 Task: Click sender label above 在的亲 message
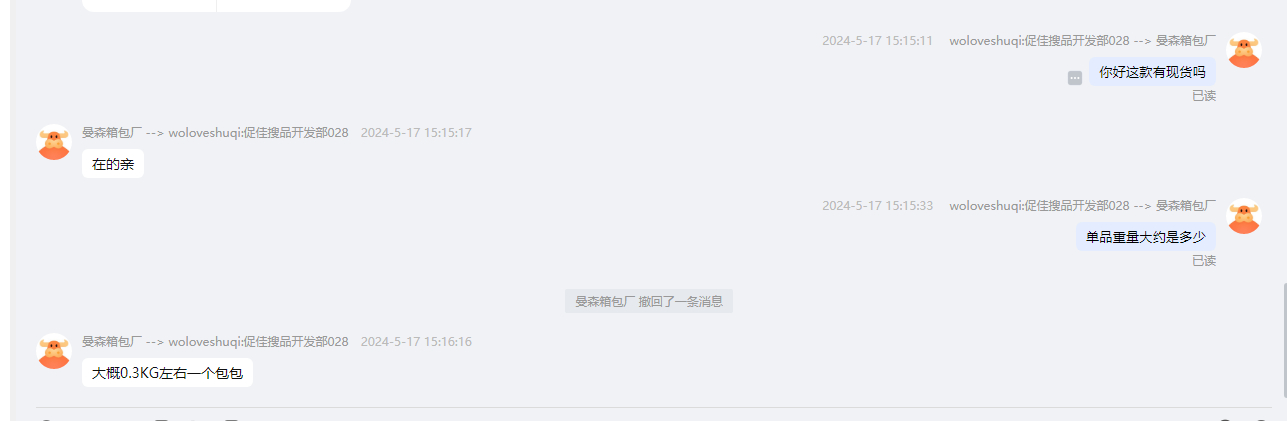point(215,132)
